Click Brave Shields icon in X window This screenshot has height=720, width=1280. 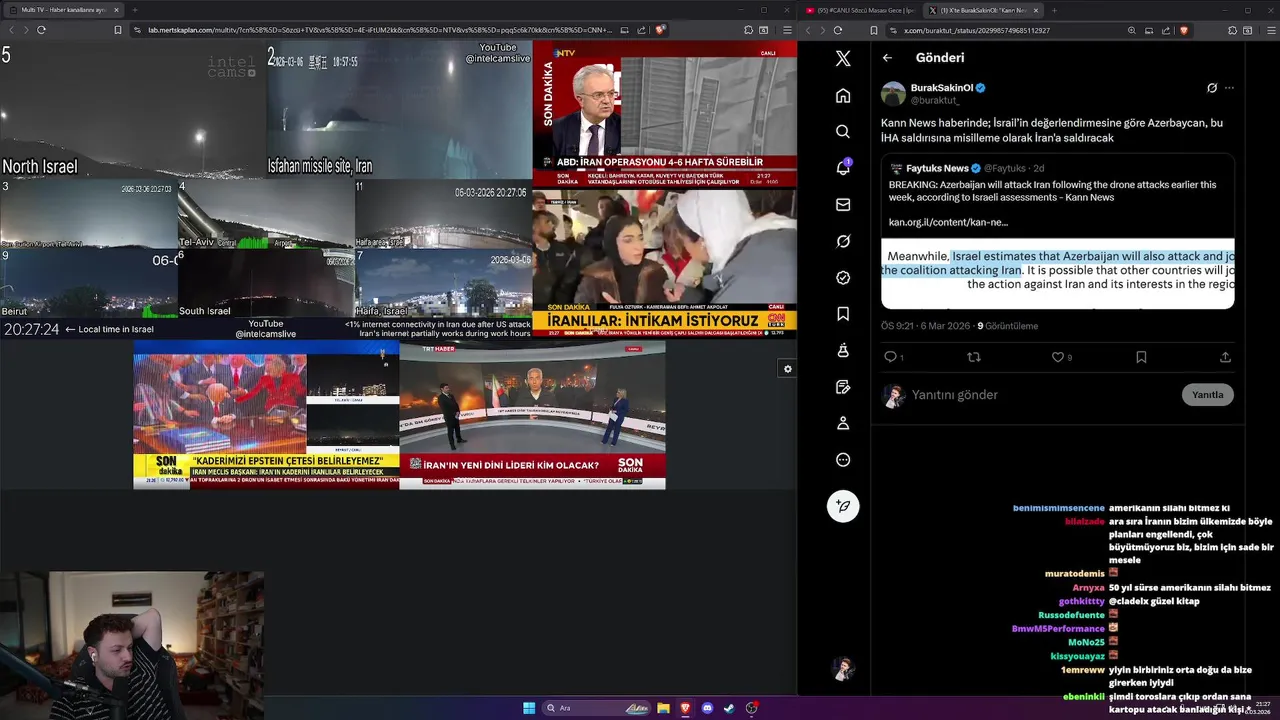[1183, 30]
